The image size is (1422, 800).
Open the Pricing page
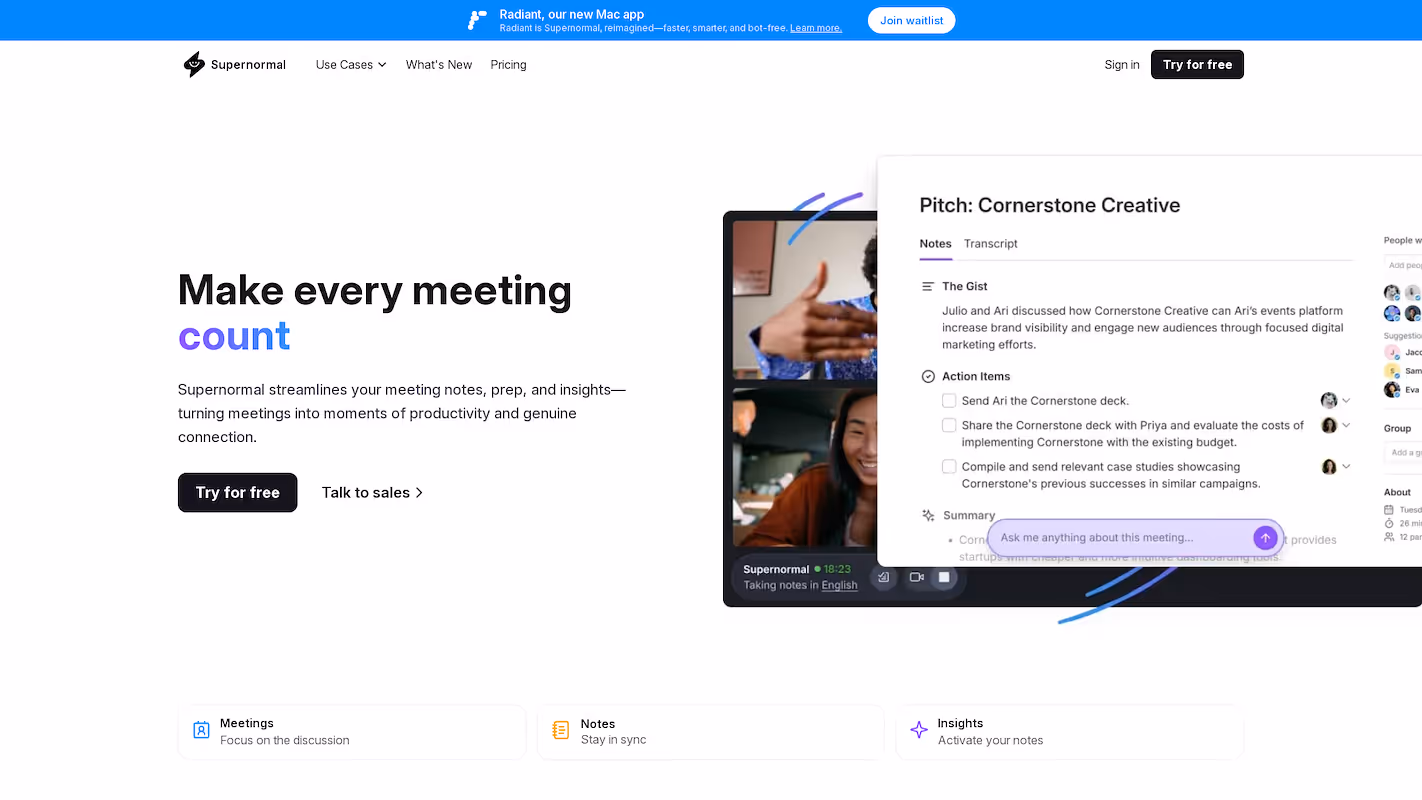[x=508, y=64]
